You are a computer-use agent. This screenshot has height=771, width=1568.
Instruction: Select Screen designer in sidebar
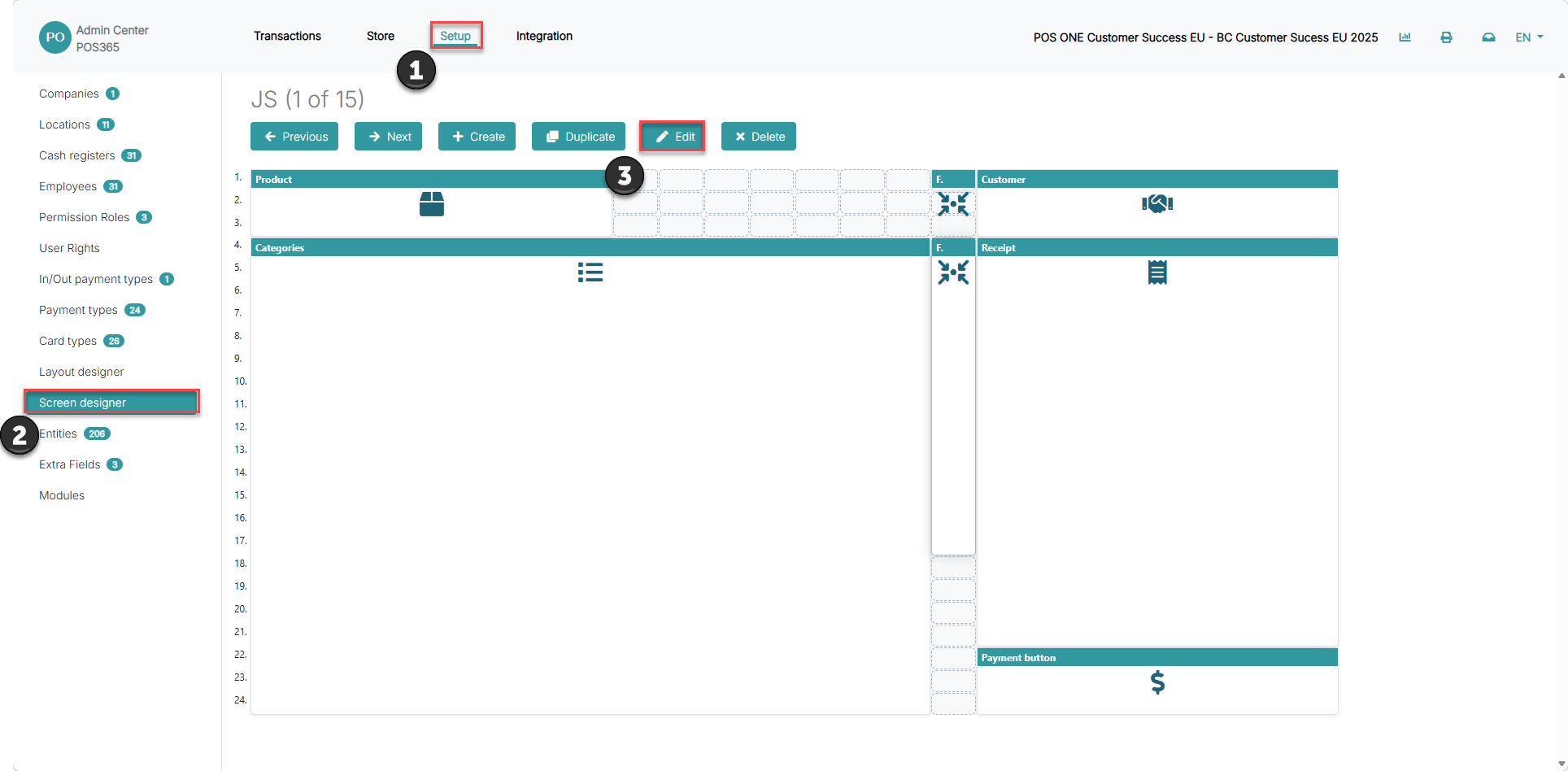coord(111,403)
